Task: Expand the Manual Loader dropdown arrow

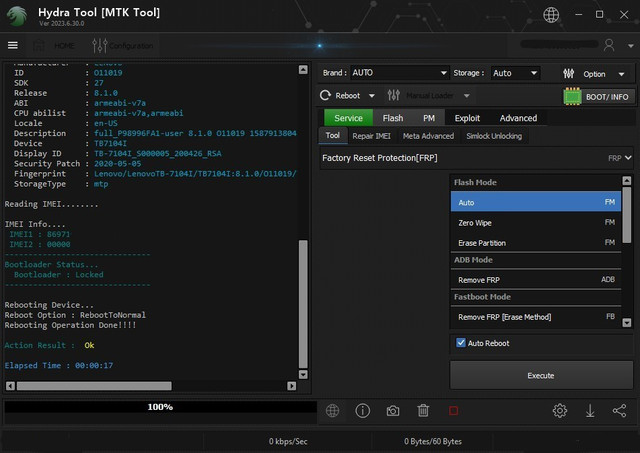Action: (467, 96)
